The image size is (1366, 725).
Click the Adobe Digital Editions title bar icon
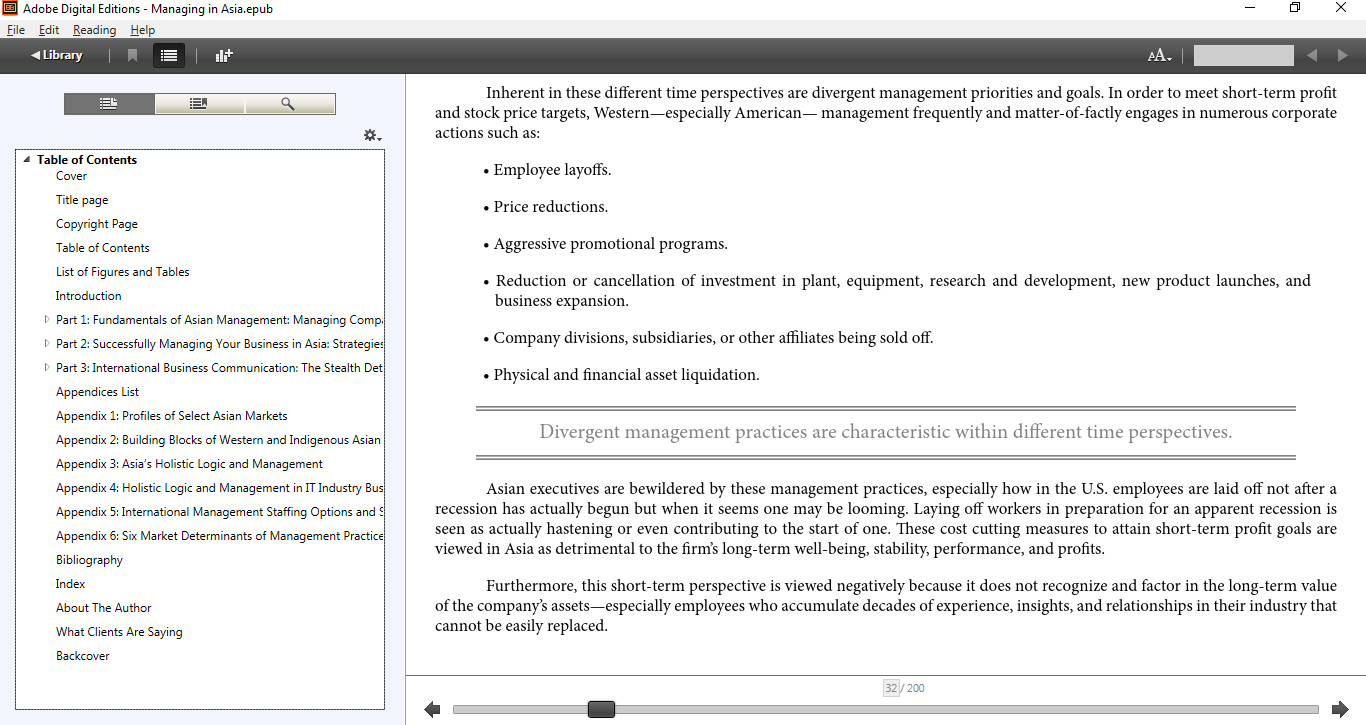pos(10,8)
